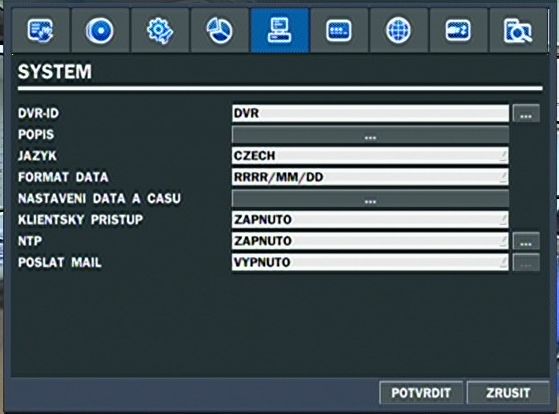Open the display settings tab icon
Viewport: 559px width, 414px height.
tap(41, 31)
